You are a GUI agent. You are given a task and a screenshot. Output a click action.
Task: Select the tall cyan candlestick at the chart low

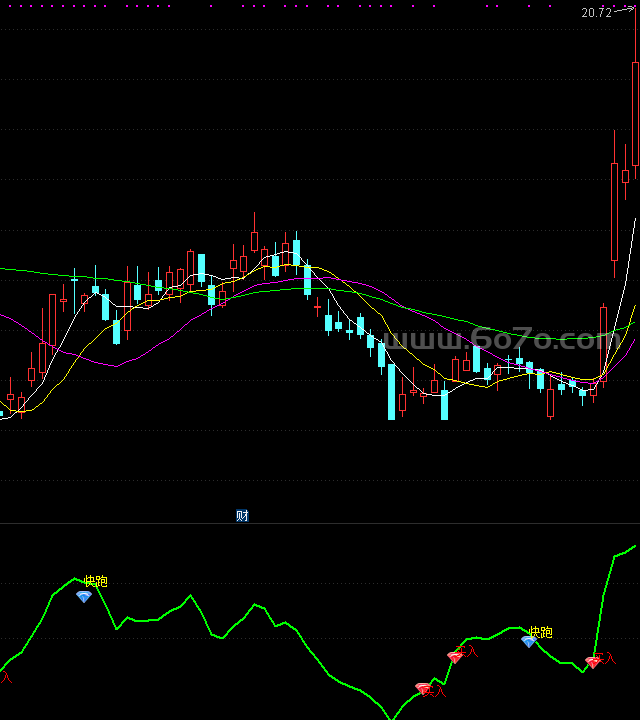tap(391, 395)
